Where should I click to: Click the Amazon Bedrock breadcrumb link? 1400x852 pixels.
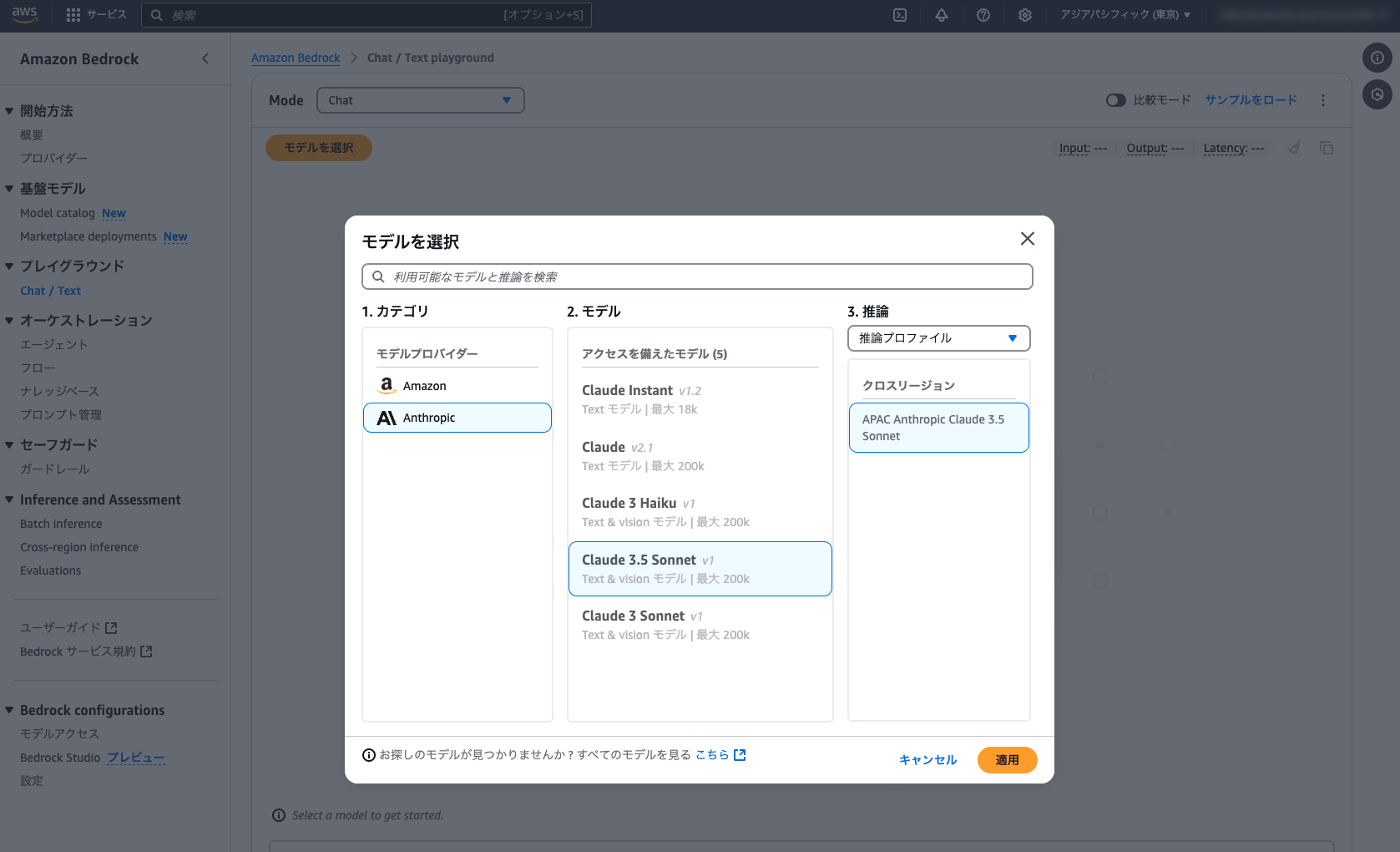pyautogui.click(x=296, y=58)
